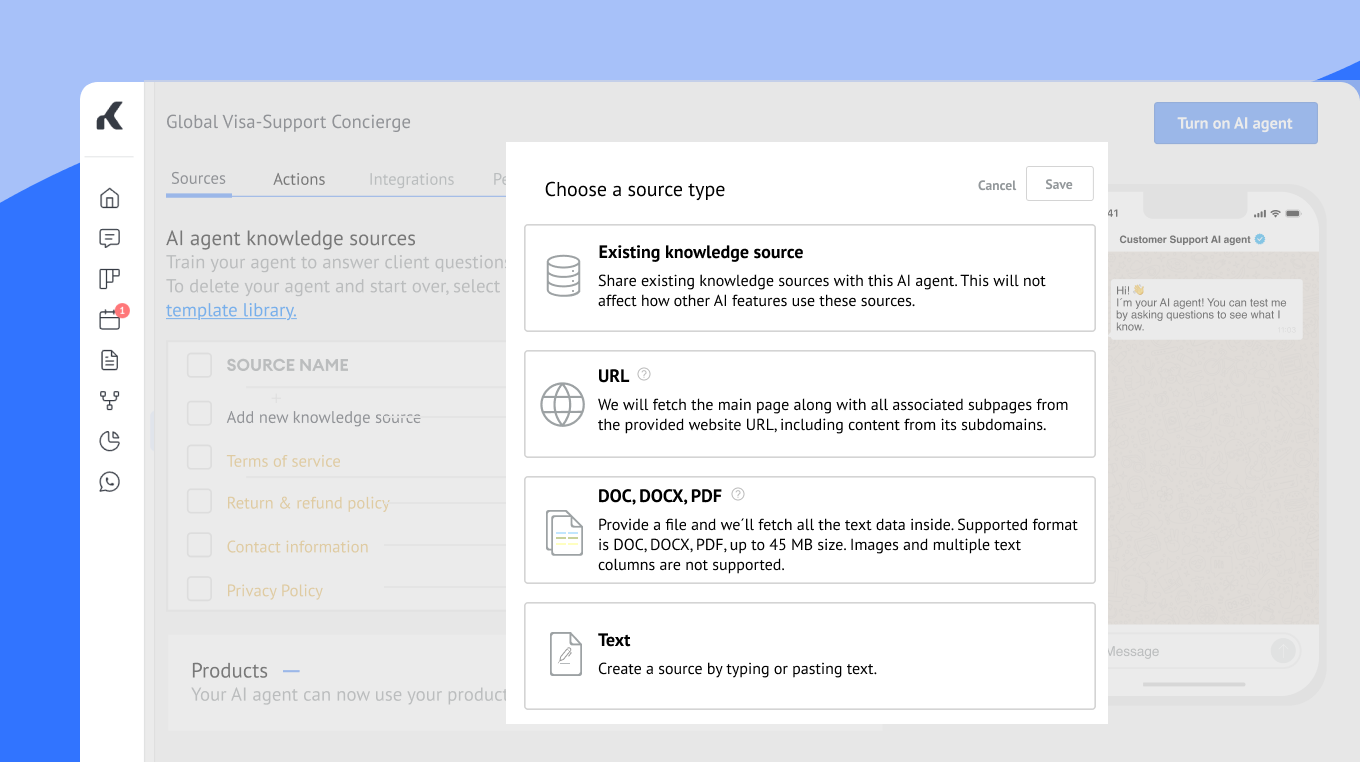Choose the Existing knowledge source option
The width and height of the screenshot is (1360, 762).
(809, 278)
